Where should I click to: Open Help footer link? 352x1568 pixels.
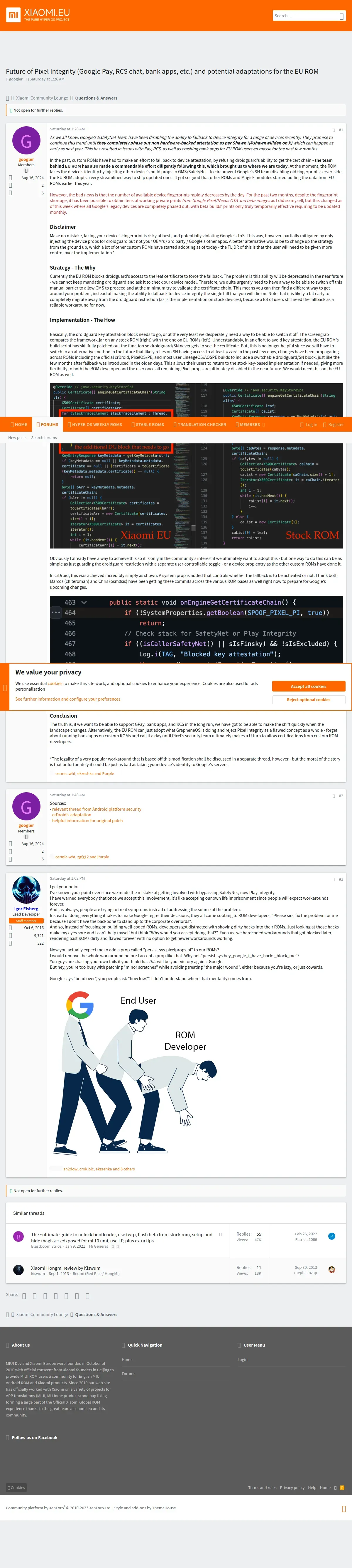(x=312, y=1487)
